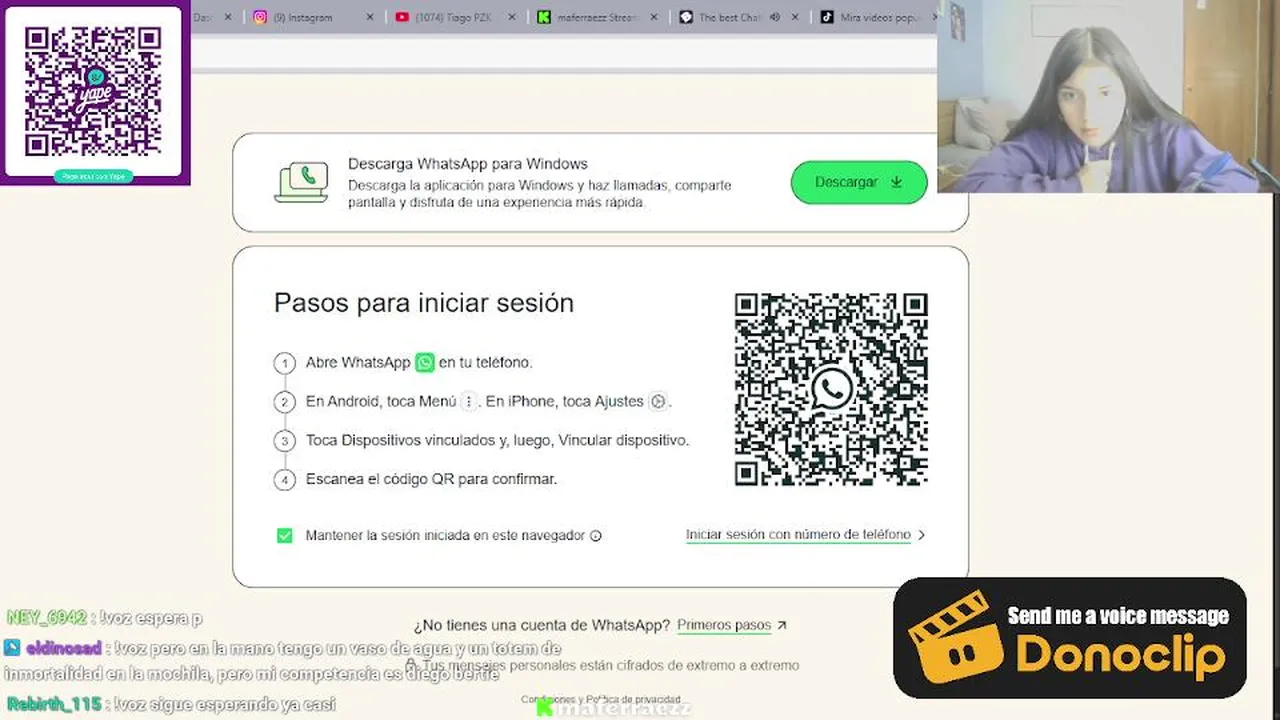Click 'Escanea el código QR para confirmar' text

coord(431,479)
